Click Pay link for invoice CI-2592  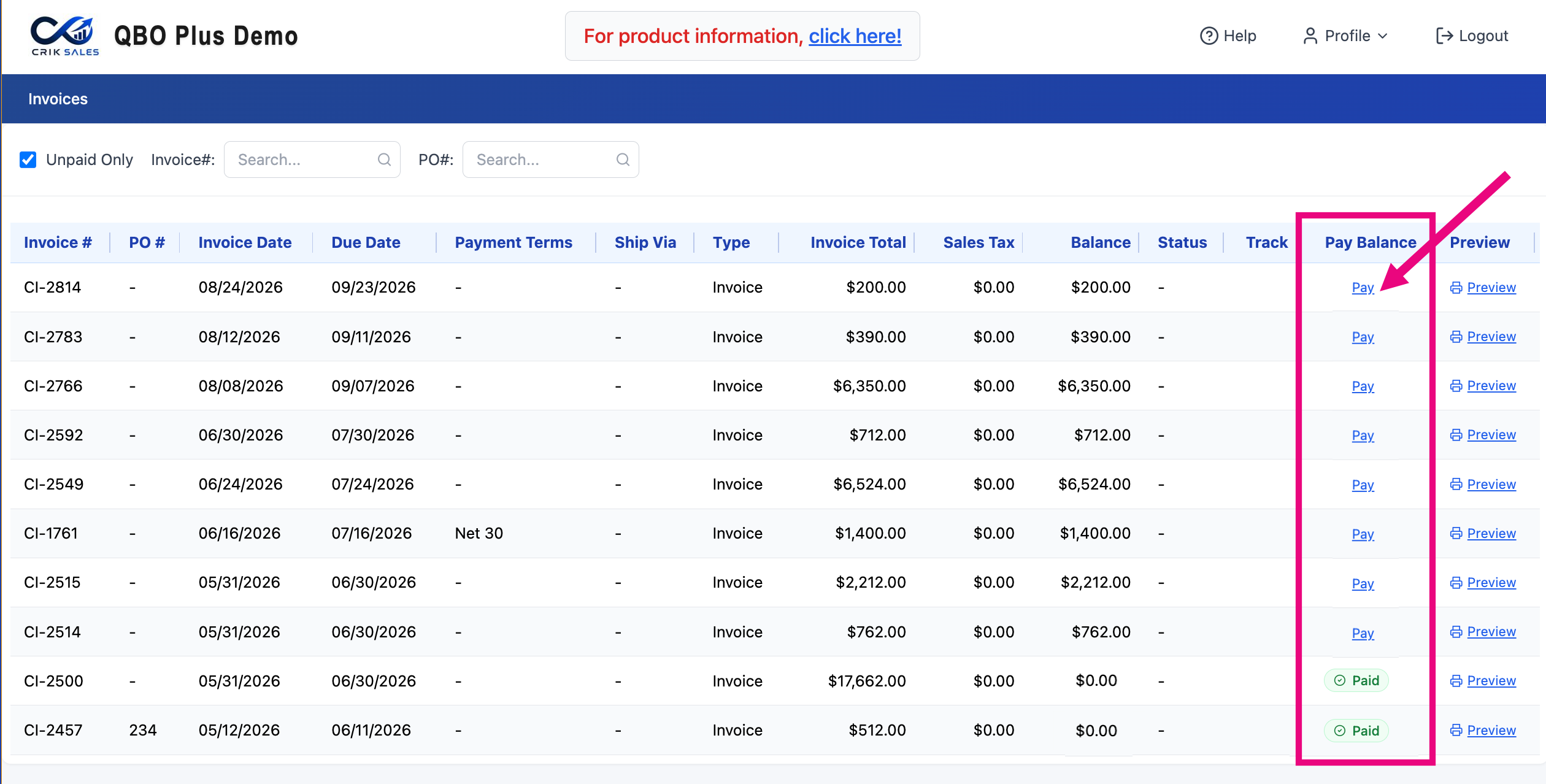(1363, 436)
